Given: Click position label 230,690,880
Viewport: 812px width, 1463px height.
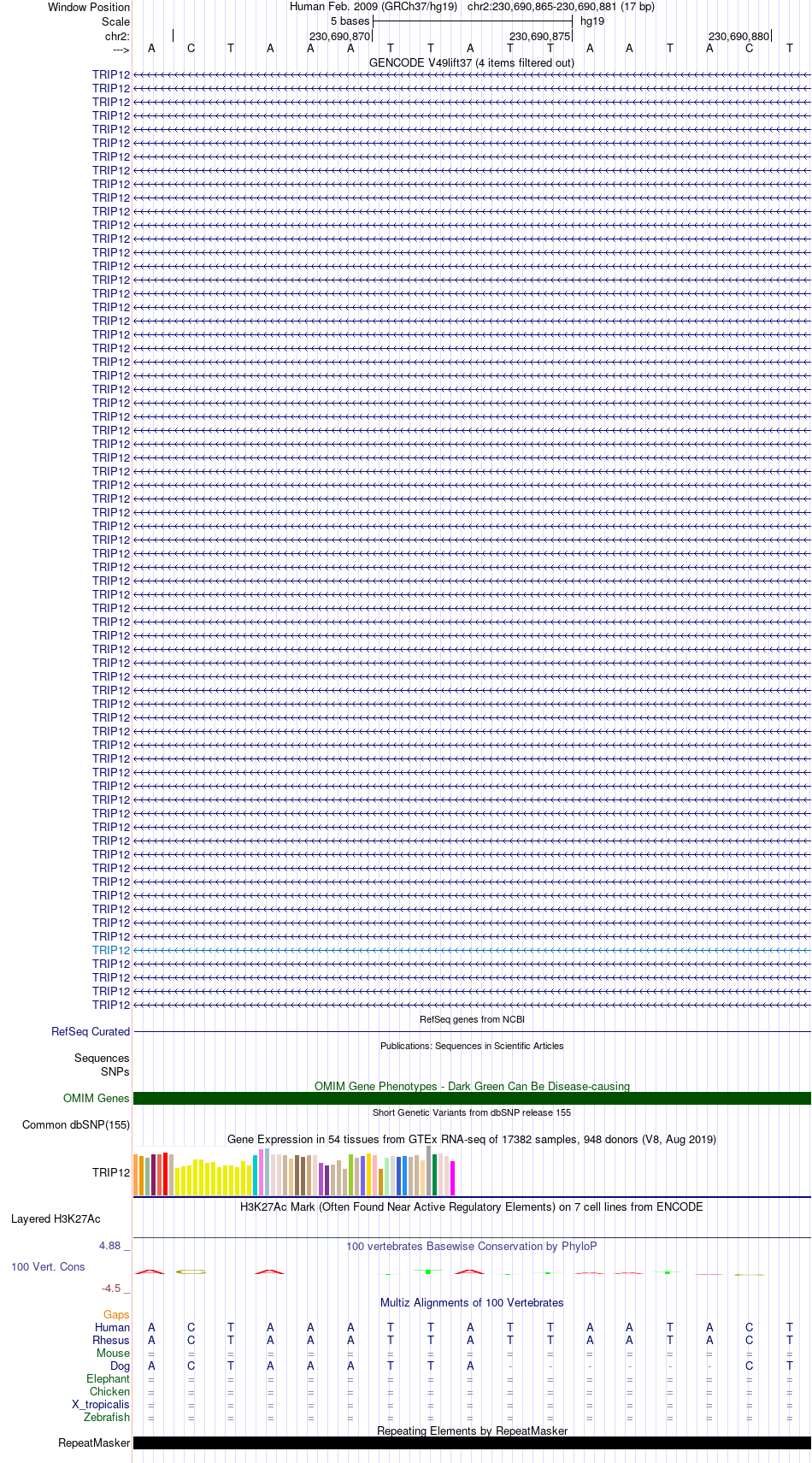Looking at the screenshot, I should coord(739,37).
